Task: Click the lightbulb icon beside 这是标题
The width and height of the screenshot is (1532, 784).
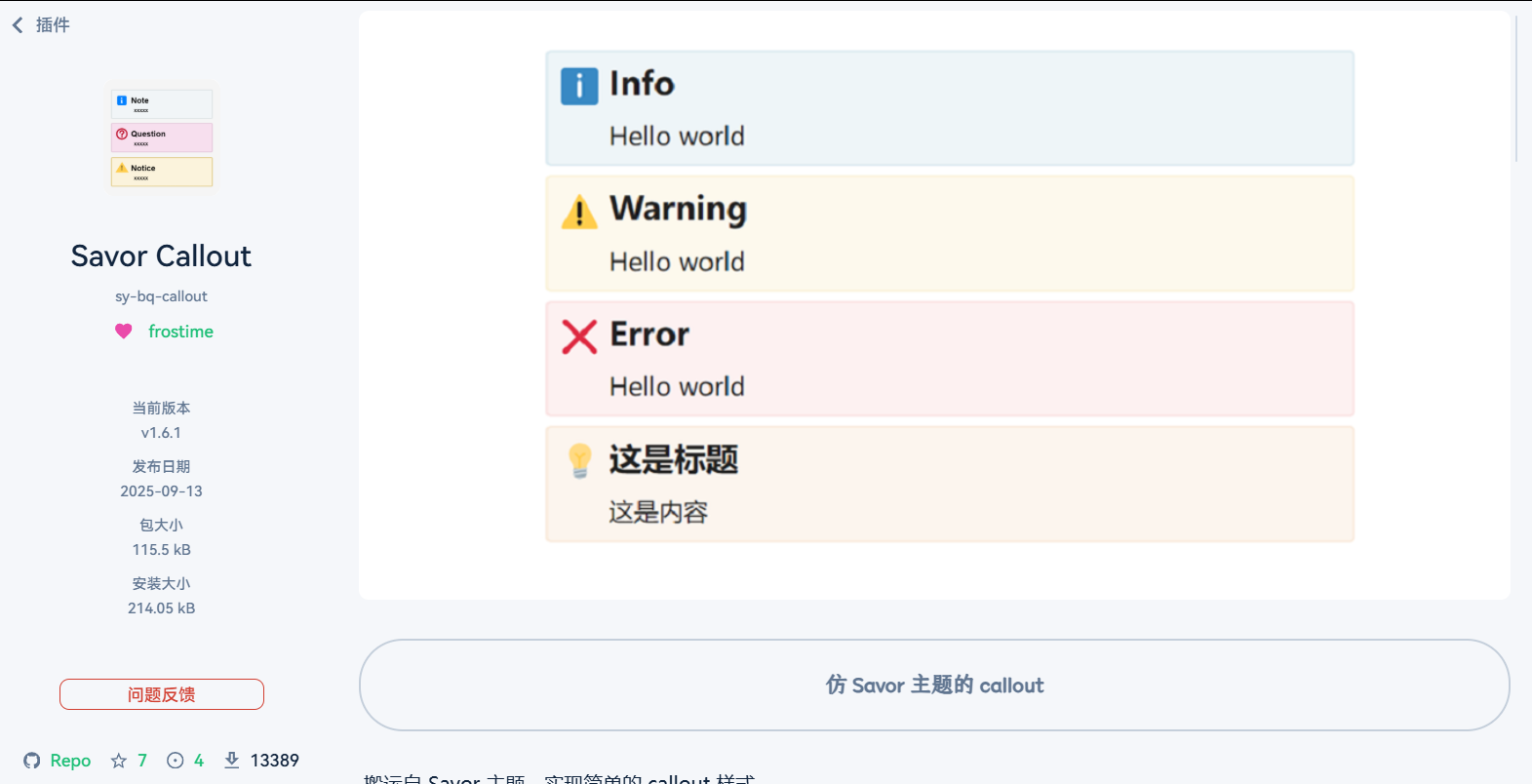Action: (x=579, y=460)
